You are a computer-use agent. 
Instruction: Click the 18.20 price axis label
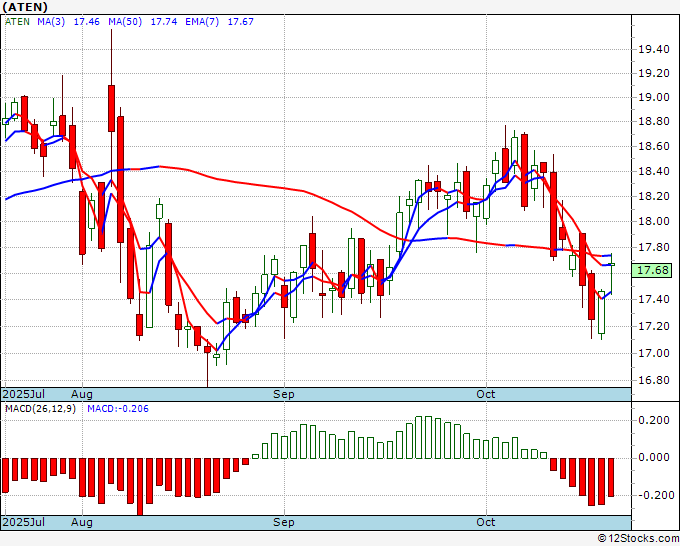pyautogui.click(x=654, y=196)
